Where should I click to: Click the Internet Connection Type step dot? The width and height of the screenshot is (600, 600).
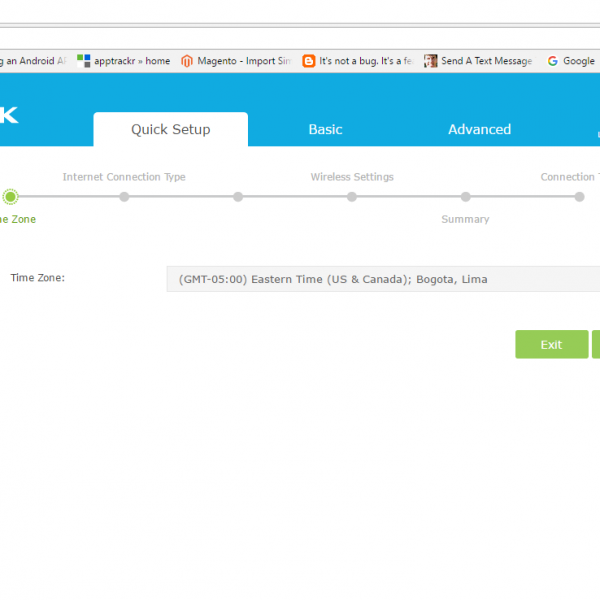tap(124, 197)
